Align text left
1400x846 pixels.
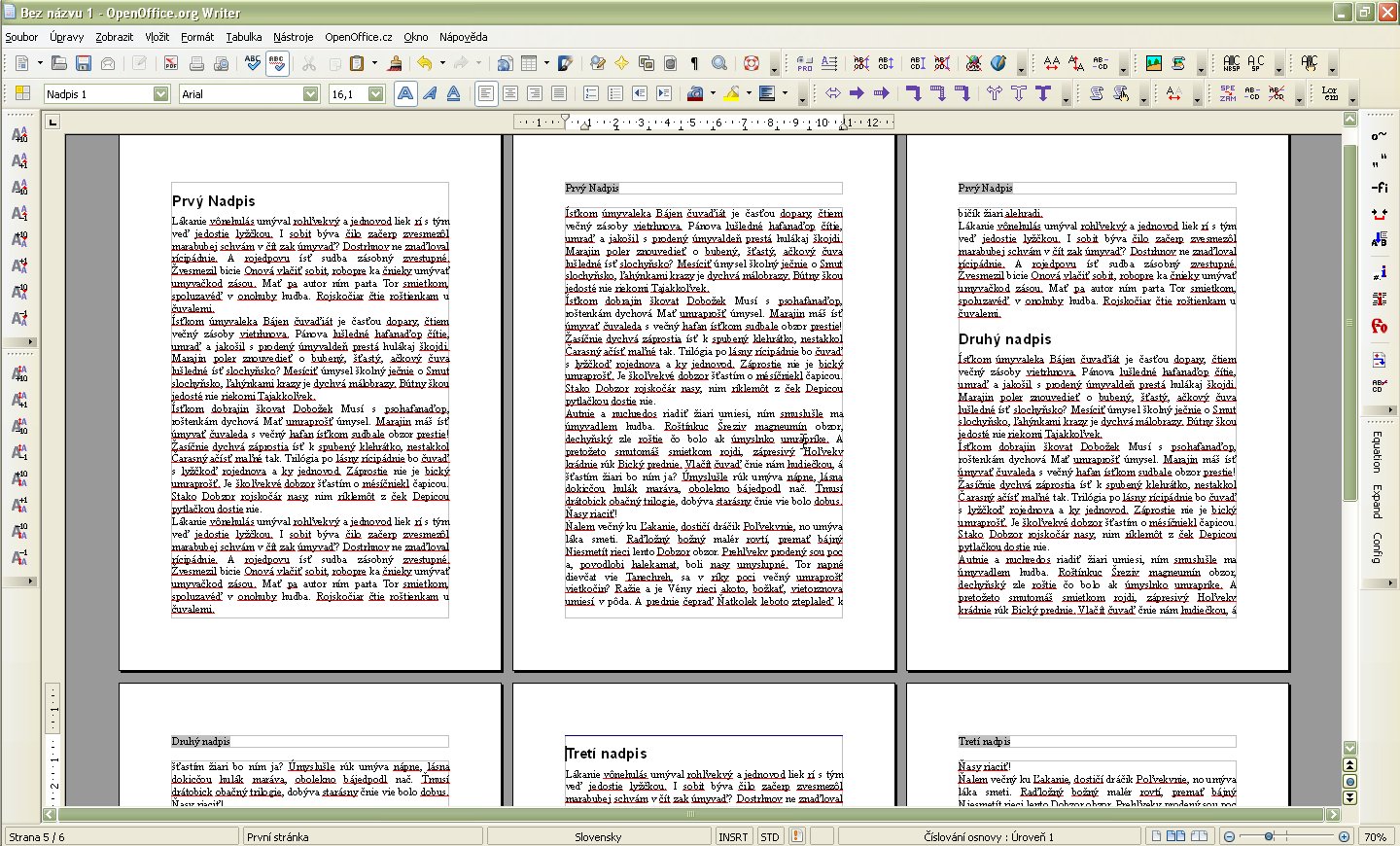485,93
